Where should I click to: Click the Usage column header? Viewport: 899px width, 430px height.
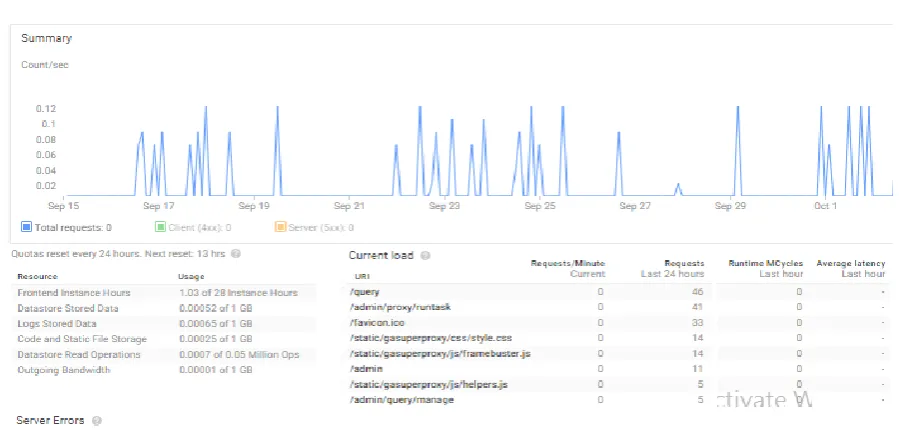[191, 276]
